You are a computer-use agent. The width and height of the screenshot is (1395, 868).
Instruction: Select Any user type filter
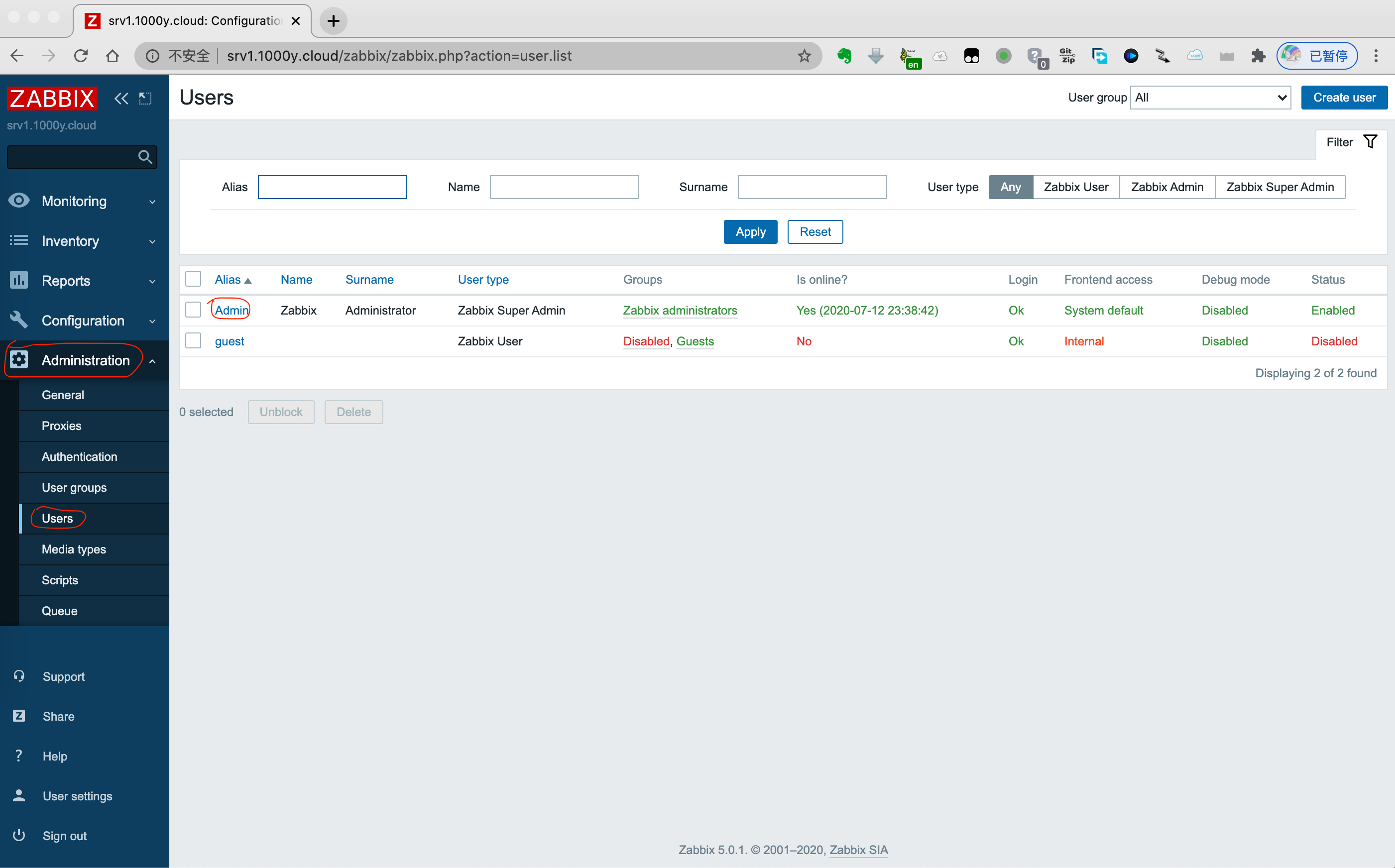pos(1010,187)
